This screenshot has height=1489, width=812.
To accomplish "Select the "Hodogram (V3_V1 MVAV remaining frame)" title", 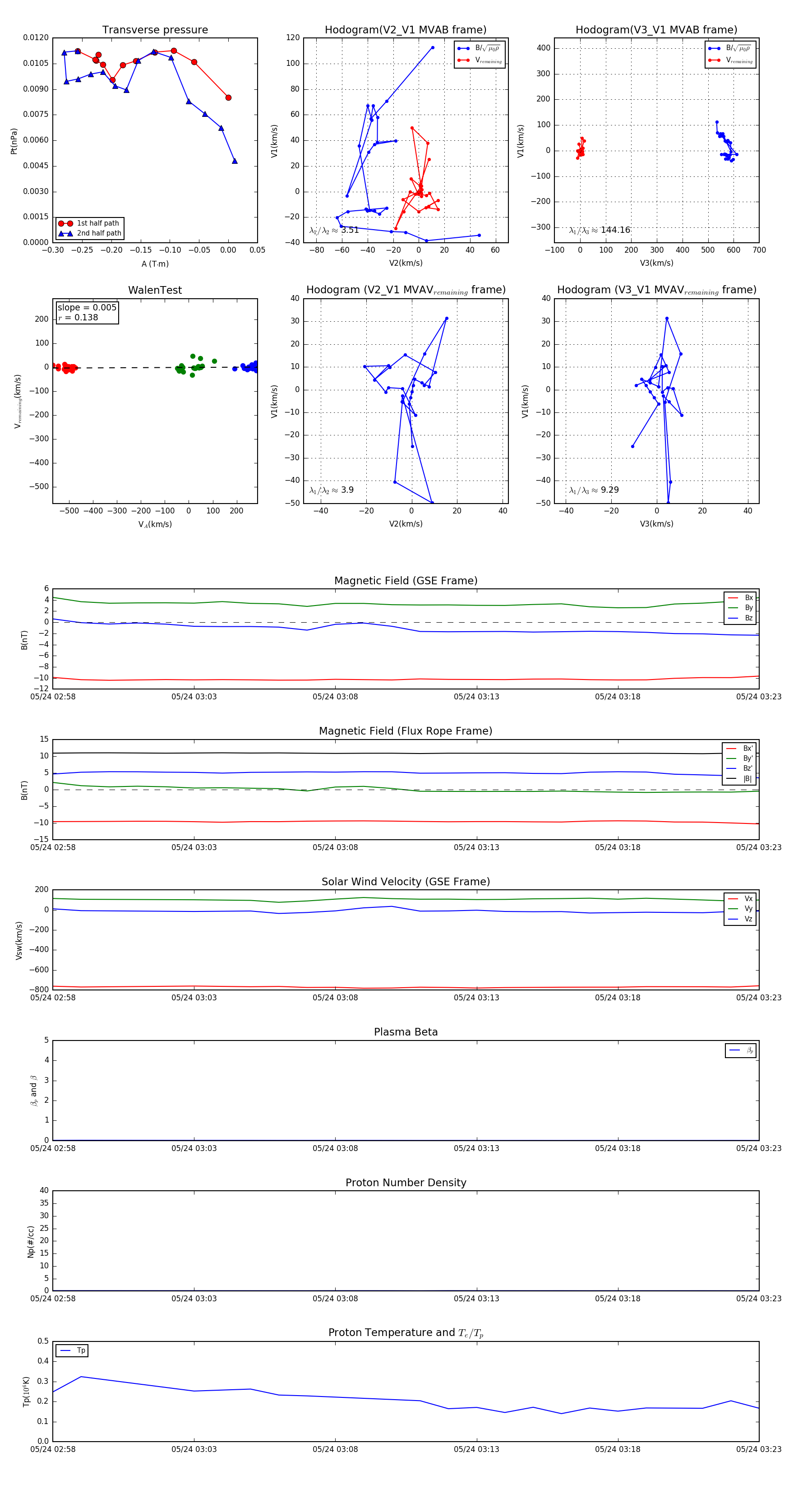I will (656, 290).
